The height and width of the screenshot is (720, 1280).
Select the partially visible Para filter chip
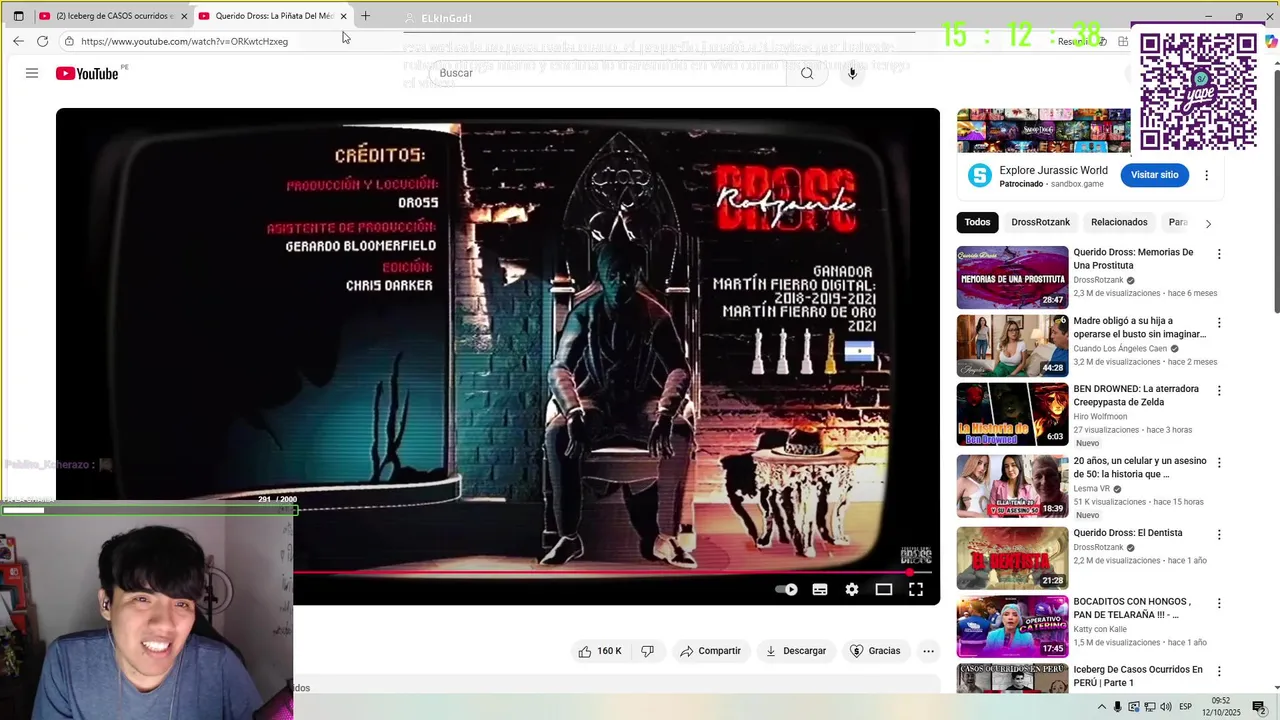tap(1178, 222)
